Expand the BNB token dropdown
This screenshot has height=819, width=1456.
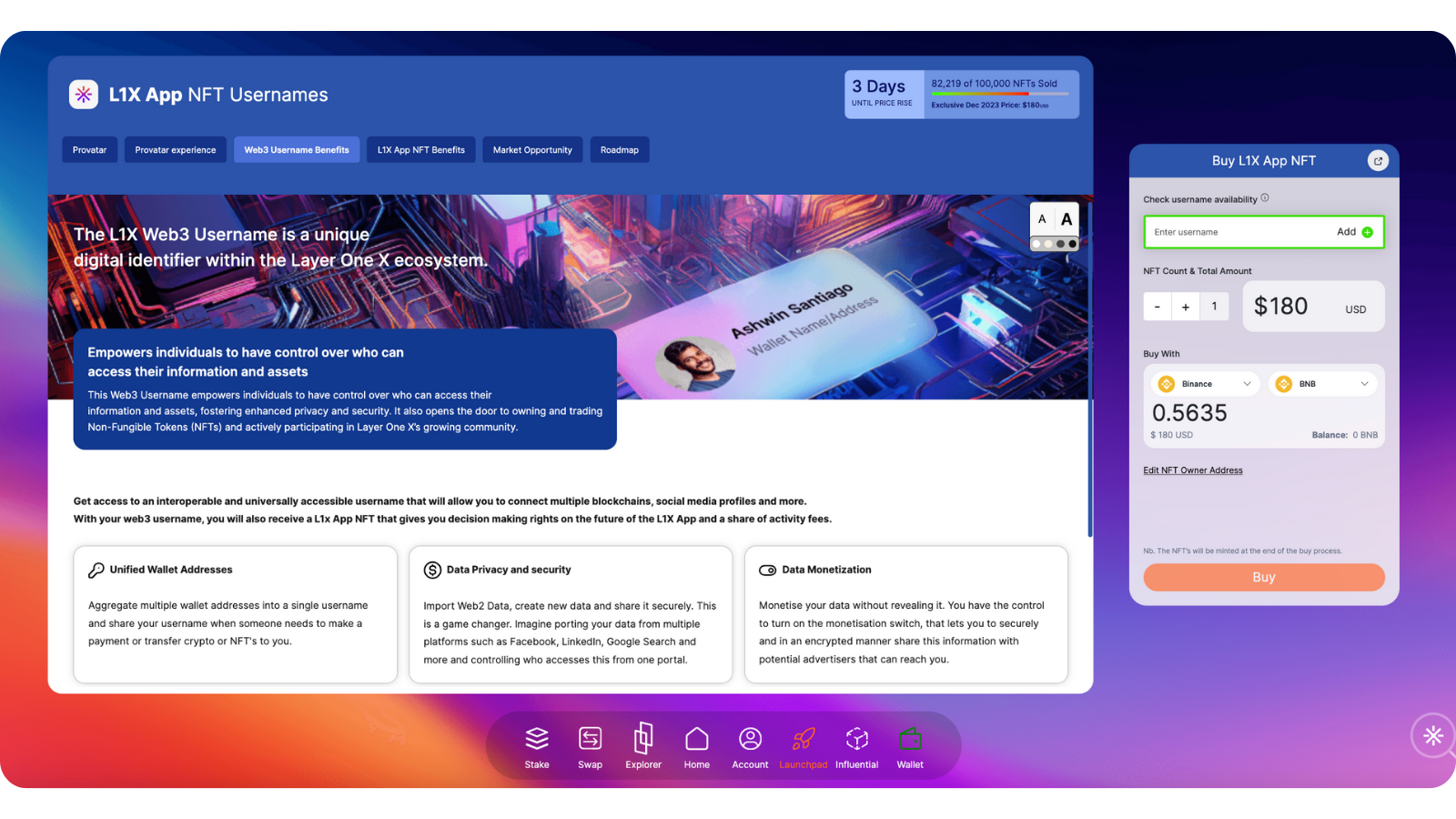[x=1364, y=384]
